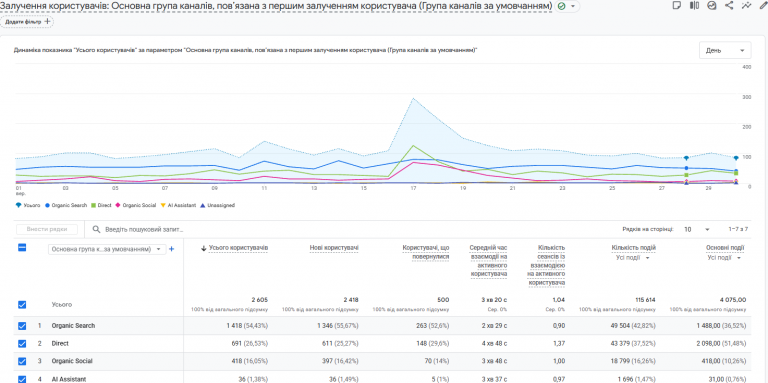768x383 pixels.
Task: Sort by 'Користувачі, що повернулися' column
Action: (425, 252)
